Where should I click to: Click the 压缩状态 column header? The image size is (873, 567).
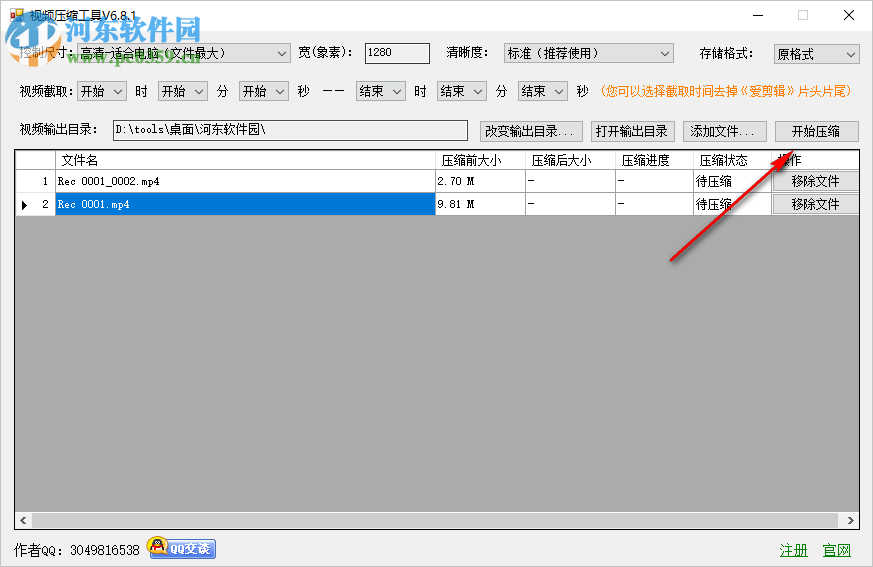[x=732, y=160]
